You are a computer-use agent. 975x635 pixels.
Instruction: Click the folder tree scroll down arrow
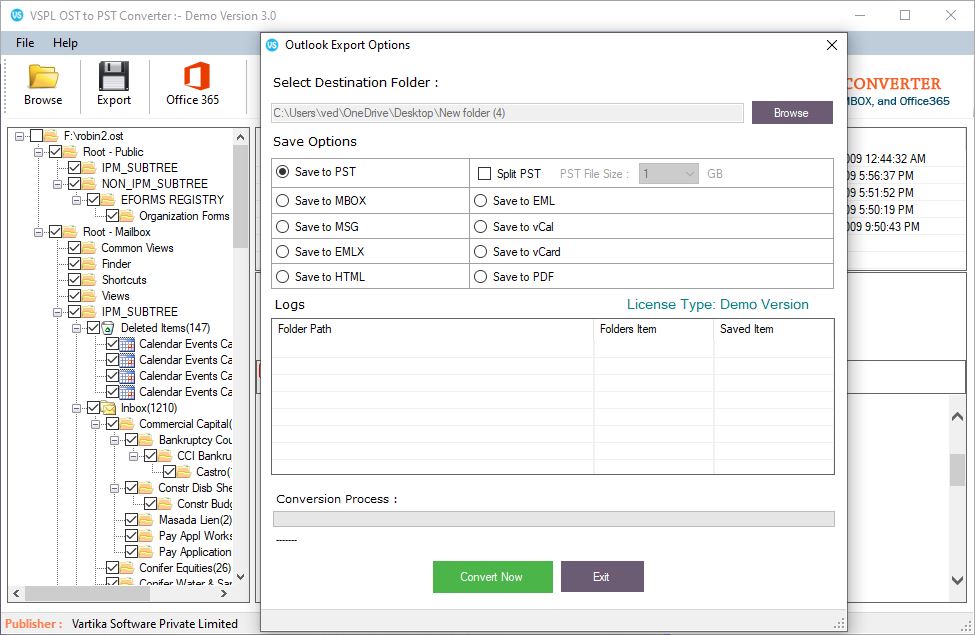(241, 577)
